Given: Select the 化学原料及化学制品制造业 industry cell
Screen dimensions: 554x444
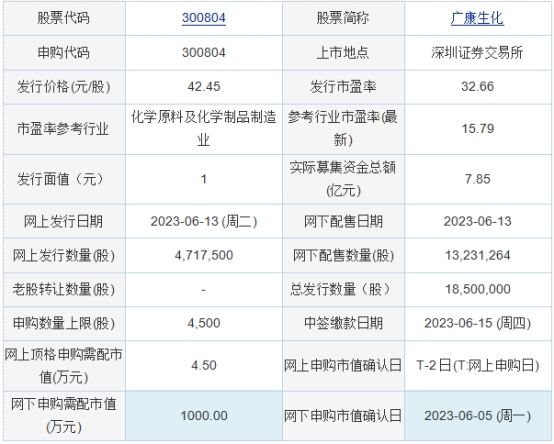Looking at the screenshot, I should coord(204,129).
